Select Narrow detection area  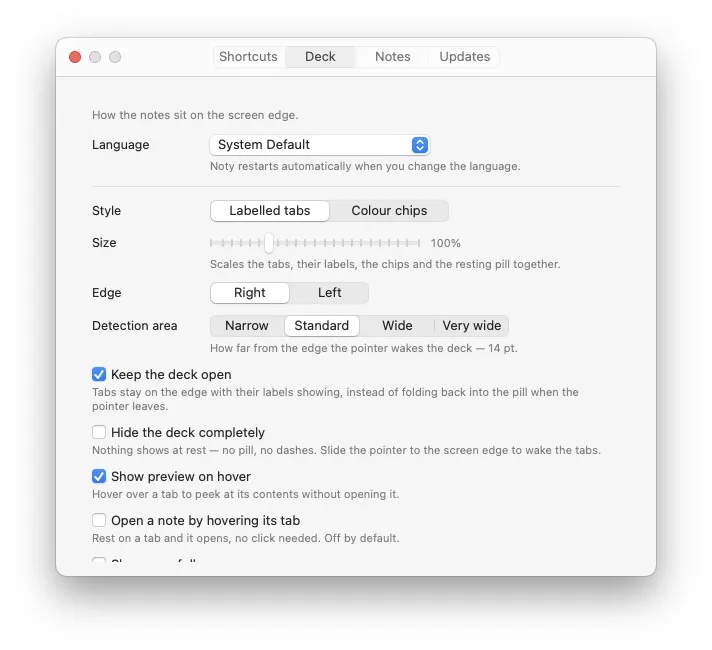247,326
